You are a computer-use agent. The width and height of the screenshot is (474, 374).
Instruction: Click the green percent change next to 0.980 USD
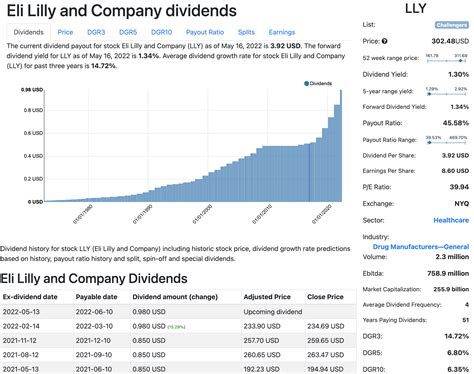point(176,327)
